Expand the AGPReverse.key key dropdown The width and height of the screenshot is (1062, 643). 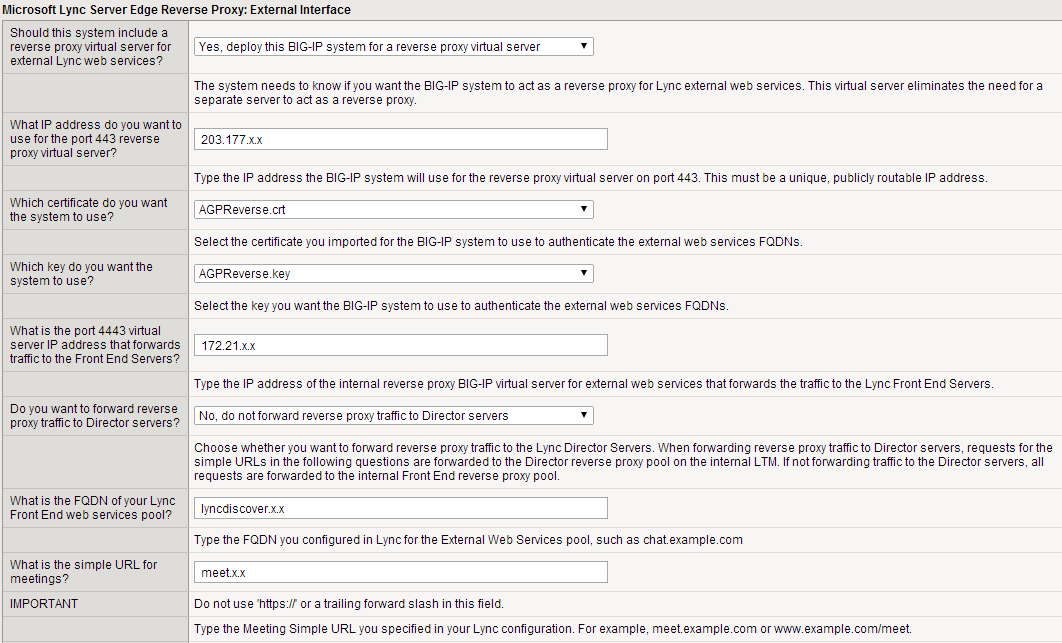393,274
